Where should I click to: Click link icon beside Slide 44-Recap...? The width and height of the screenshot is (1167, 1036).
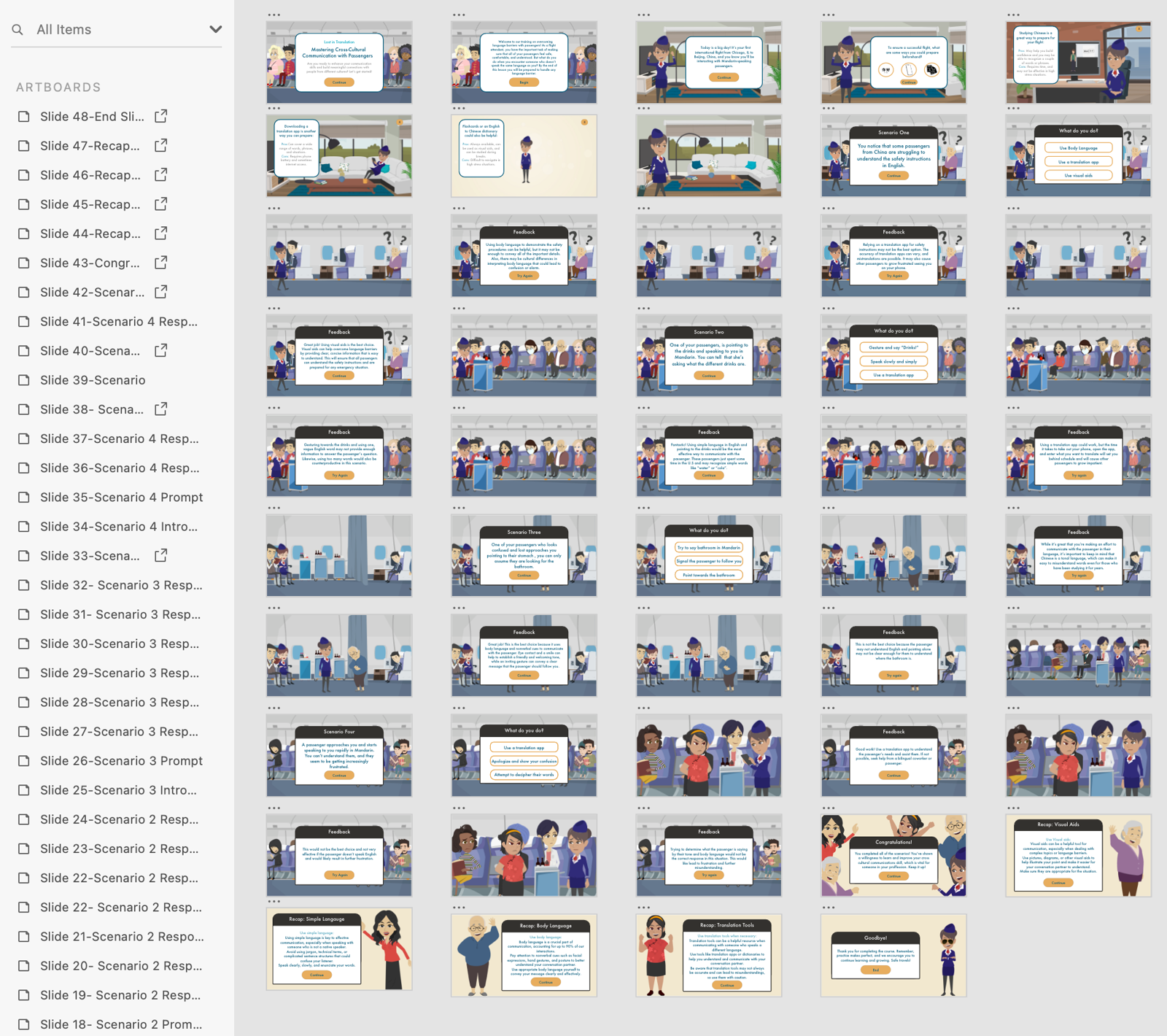point(161,233)
